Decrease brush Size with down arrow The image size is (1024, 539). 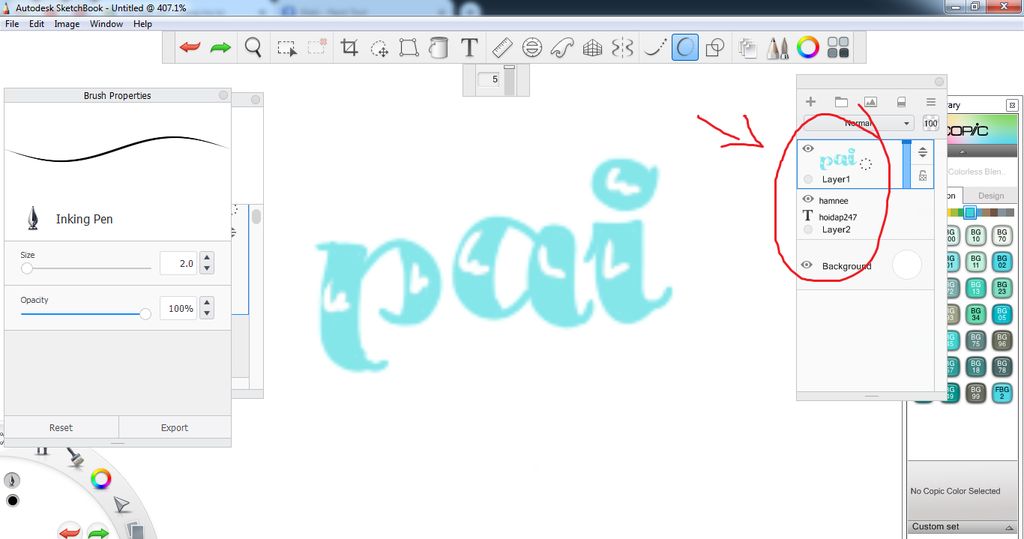coord(207,269)
